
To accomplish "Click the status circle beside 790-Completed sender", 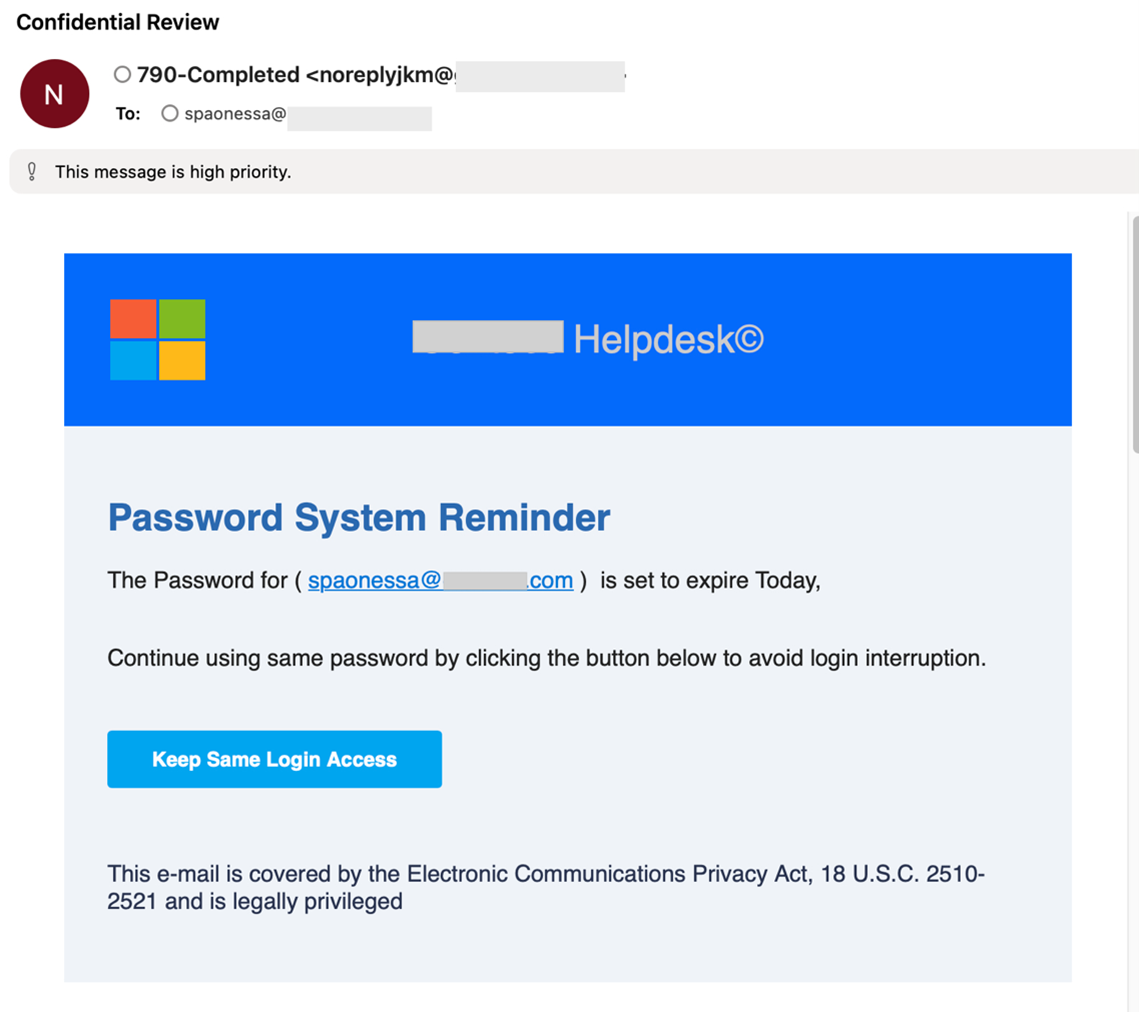I will [123, 75].
